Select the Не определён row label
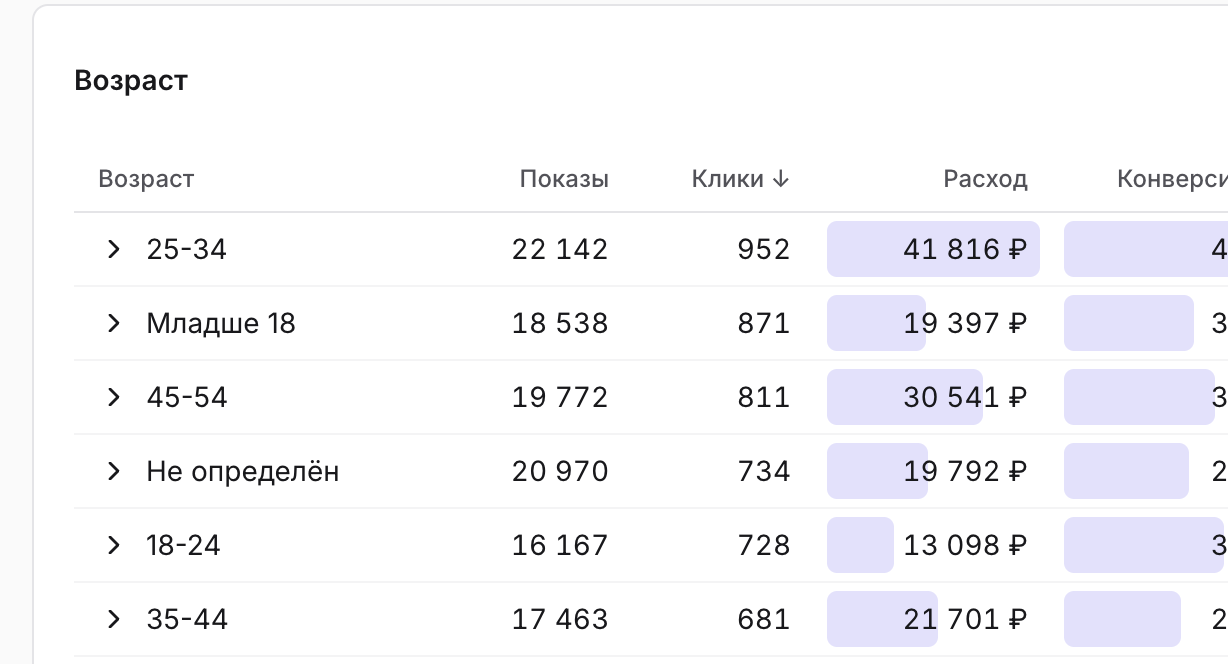Image resolution: width=1228 pixels, height=664 pixels. coord(243,471)
